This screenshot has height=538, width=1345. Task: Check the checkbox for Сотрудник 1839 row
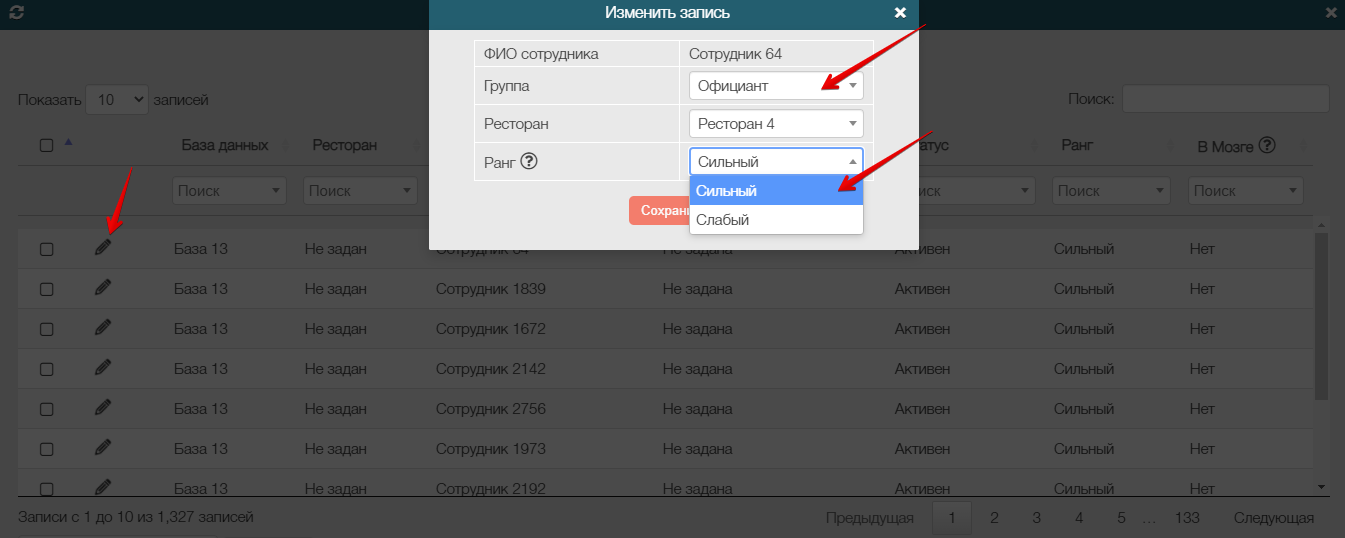pos(46,289)
